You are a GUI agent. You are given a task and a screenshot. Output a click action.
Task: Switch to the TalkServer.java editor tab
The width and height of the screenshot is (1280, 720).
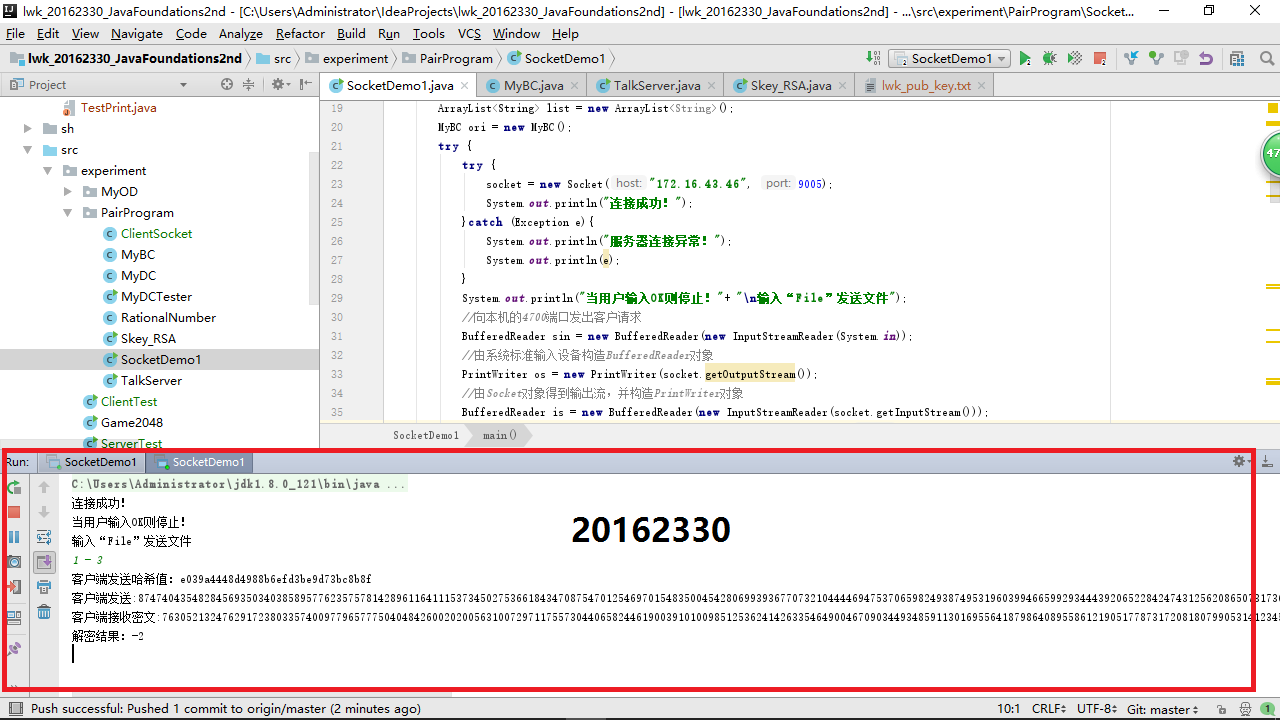coord(657,86)
